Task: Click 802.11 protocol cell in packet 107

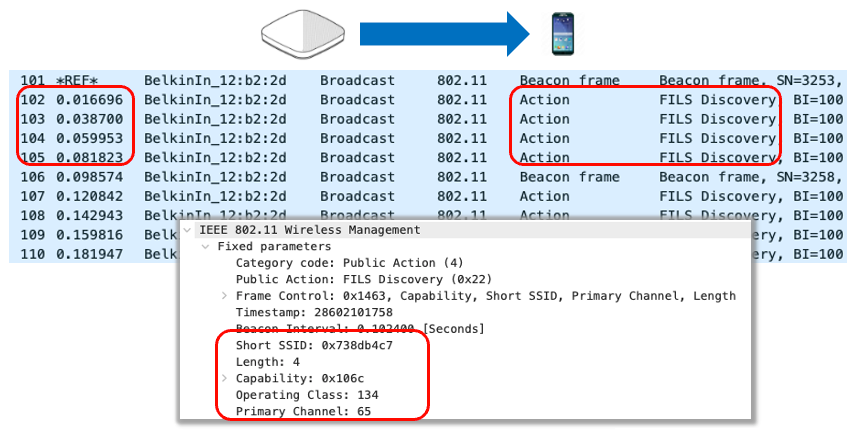Action: click(462, 196)
